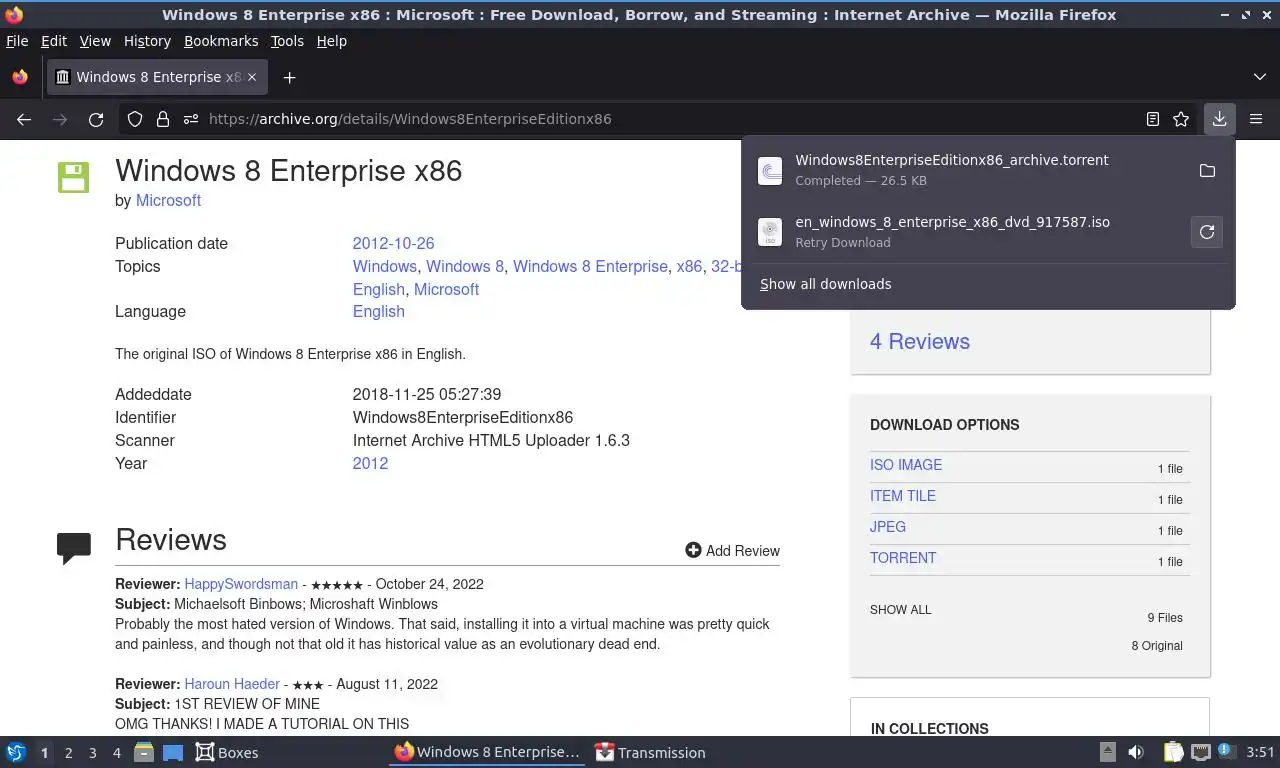The width and height of the screenshot is (1280, 768).
Task: Open reviewer HappySwordsman profile
Action: (x=241, y=584)
